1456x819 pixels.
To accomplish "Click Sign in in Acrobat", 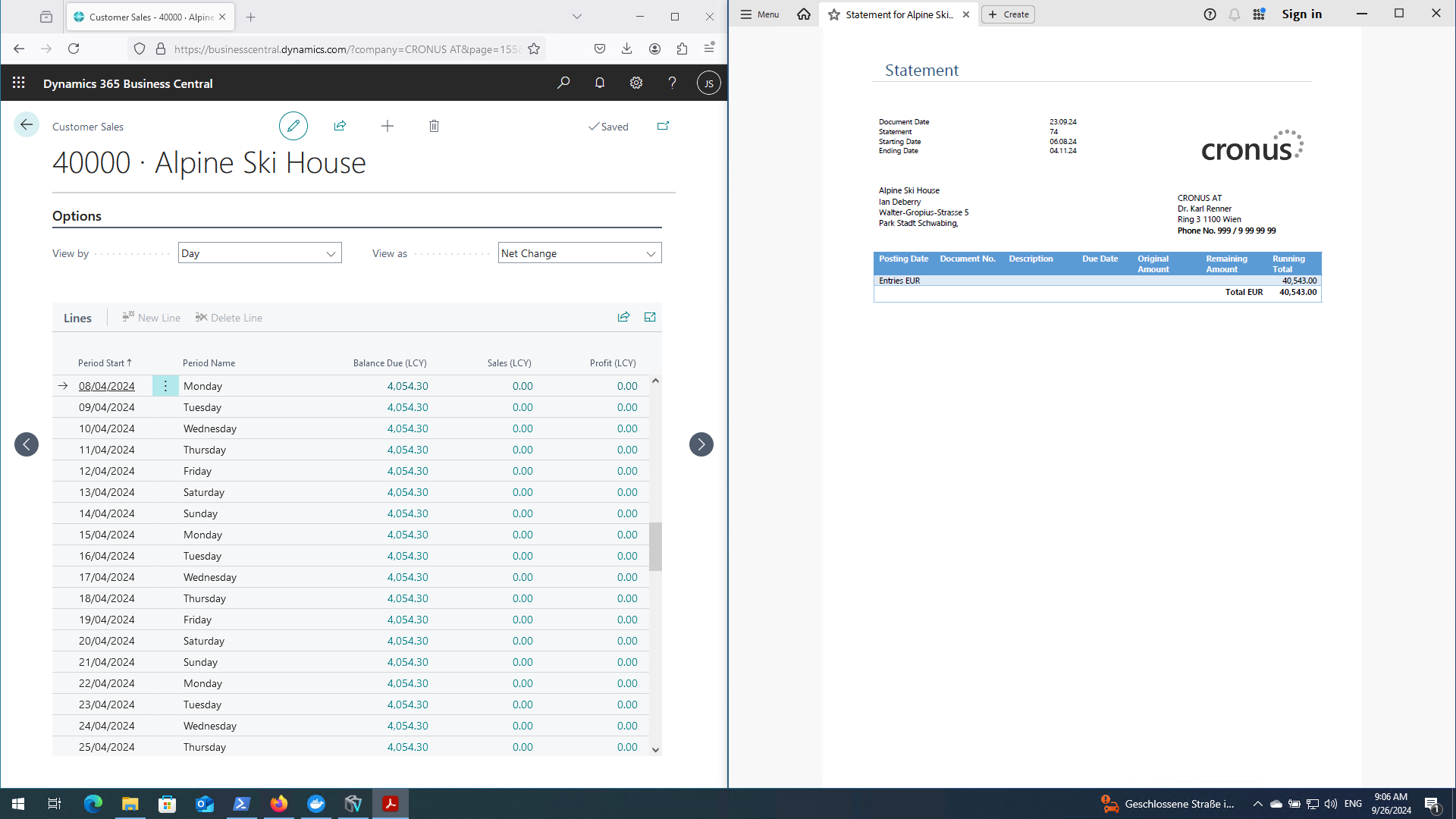I will tap(1301, 14).
